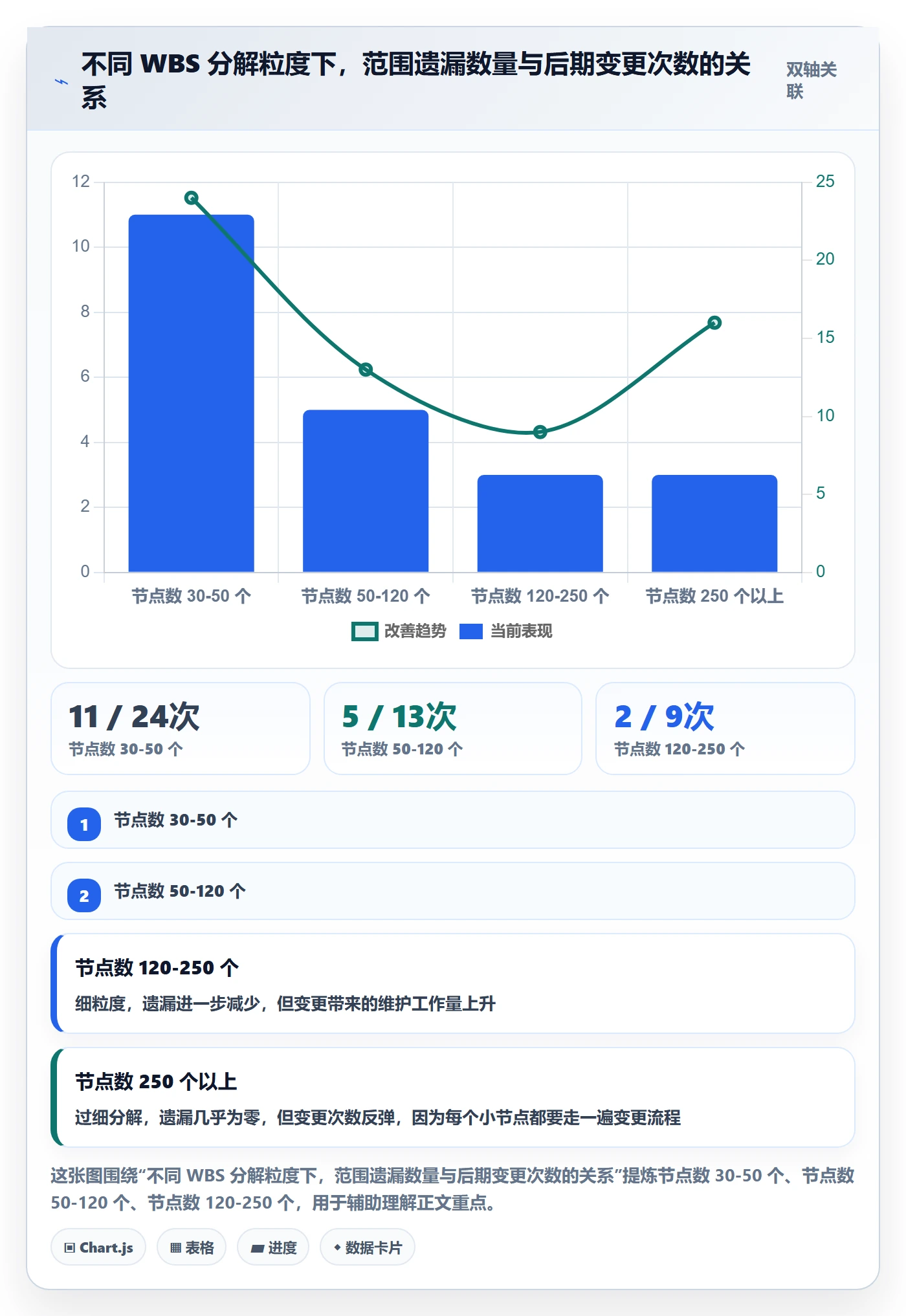Click the blue bar for 节点数 30-50 个
The width and height of the screenshot is (906, 1316).
[192, 393]
